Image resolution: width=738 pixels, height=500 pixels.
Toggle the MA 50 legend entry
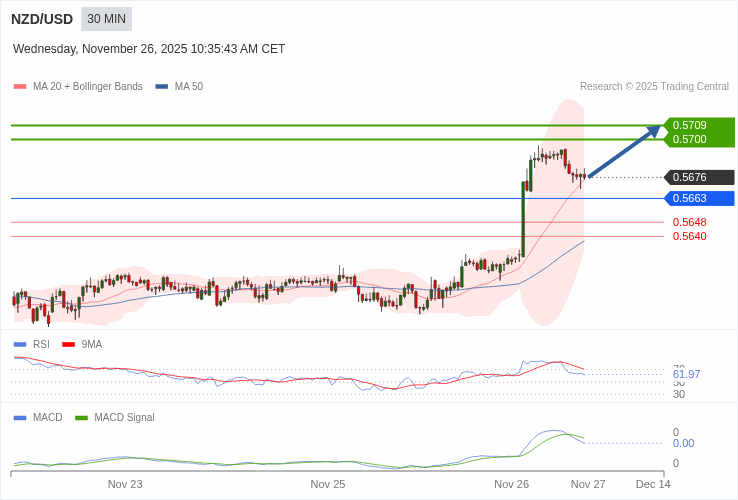point(179,86)
